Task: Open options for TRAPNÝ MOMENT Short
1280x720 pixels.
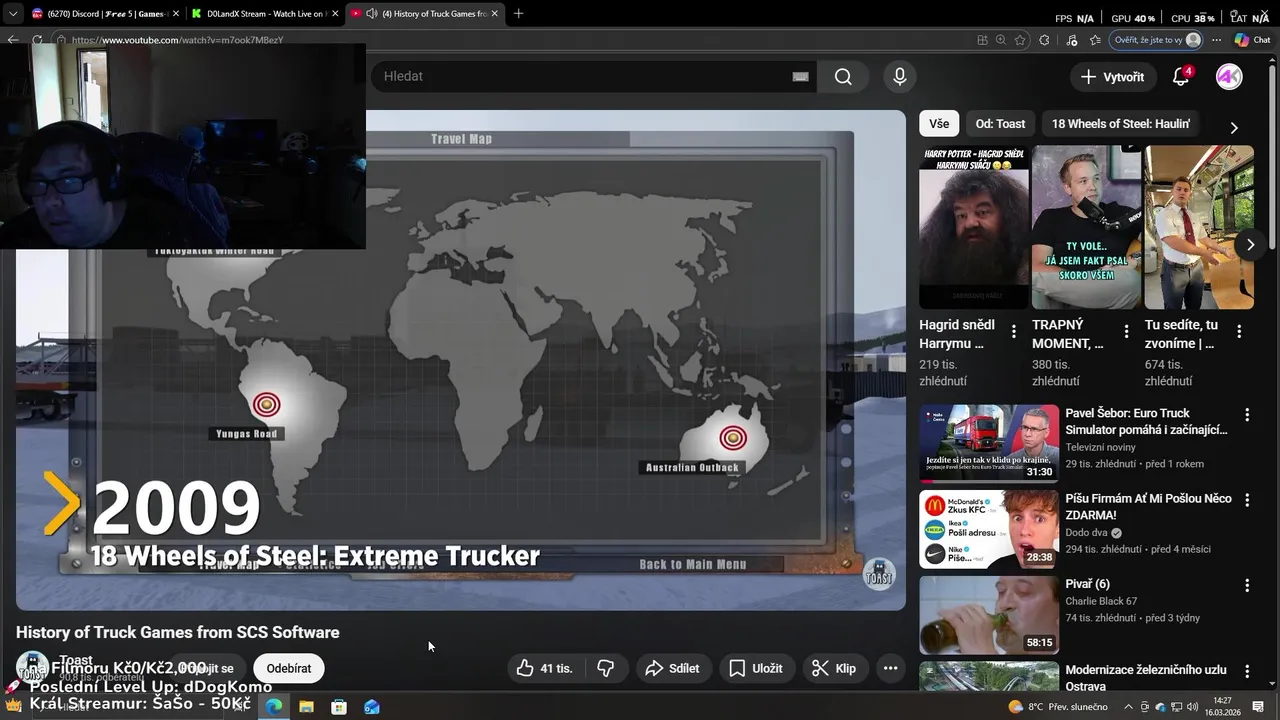Action: (x=1126, y=331)
